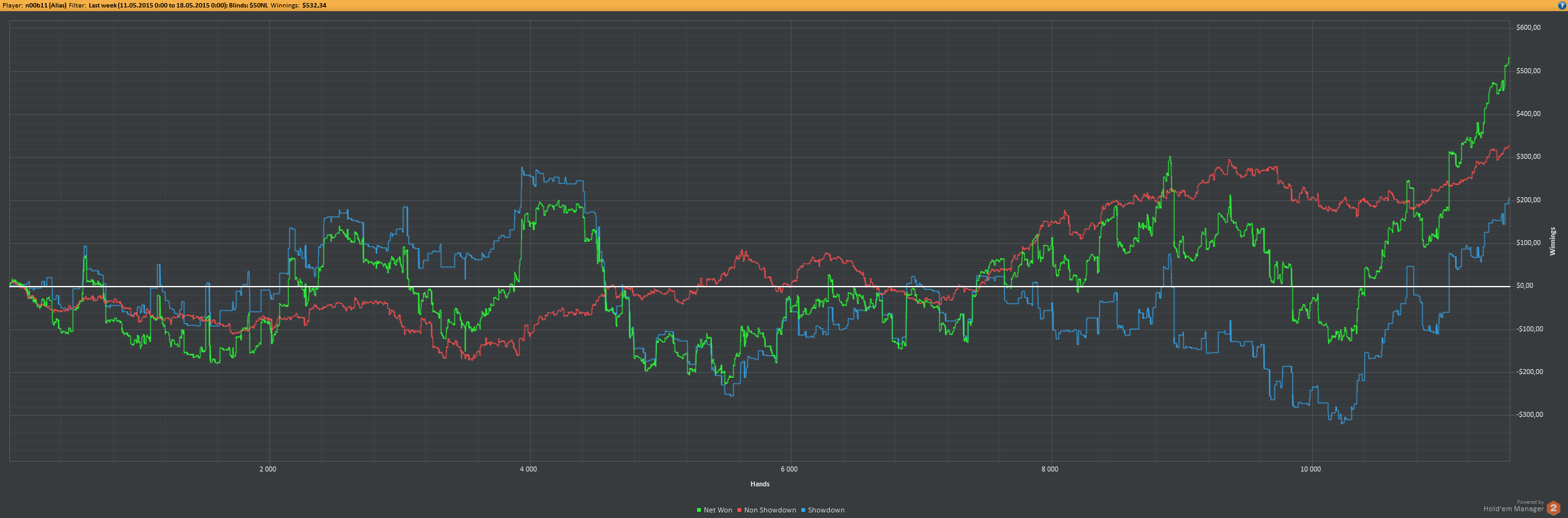Click the $500,00 axis label

pyautogui.click(x=1528, y=71)
